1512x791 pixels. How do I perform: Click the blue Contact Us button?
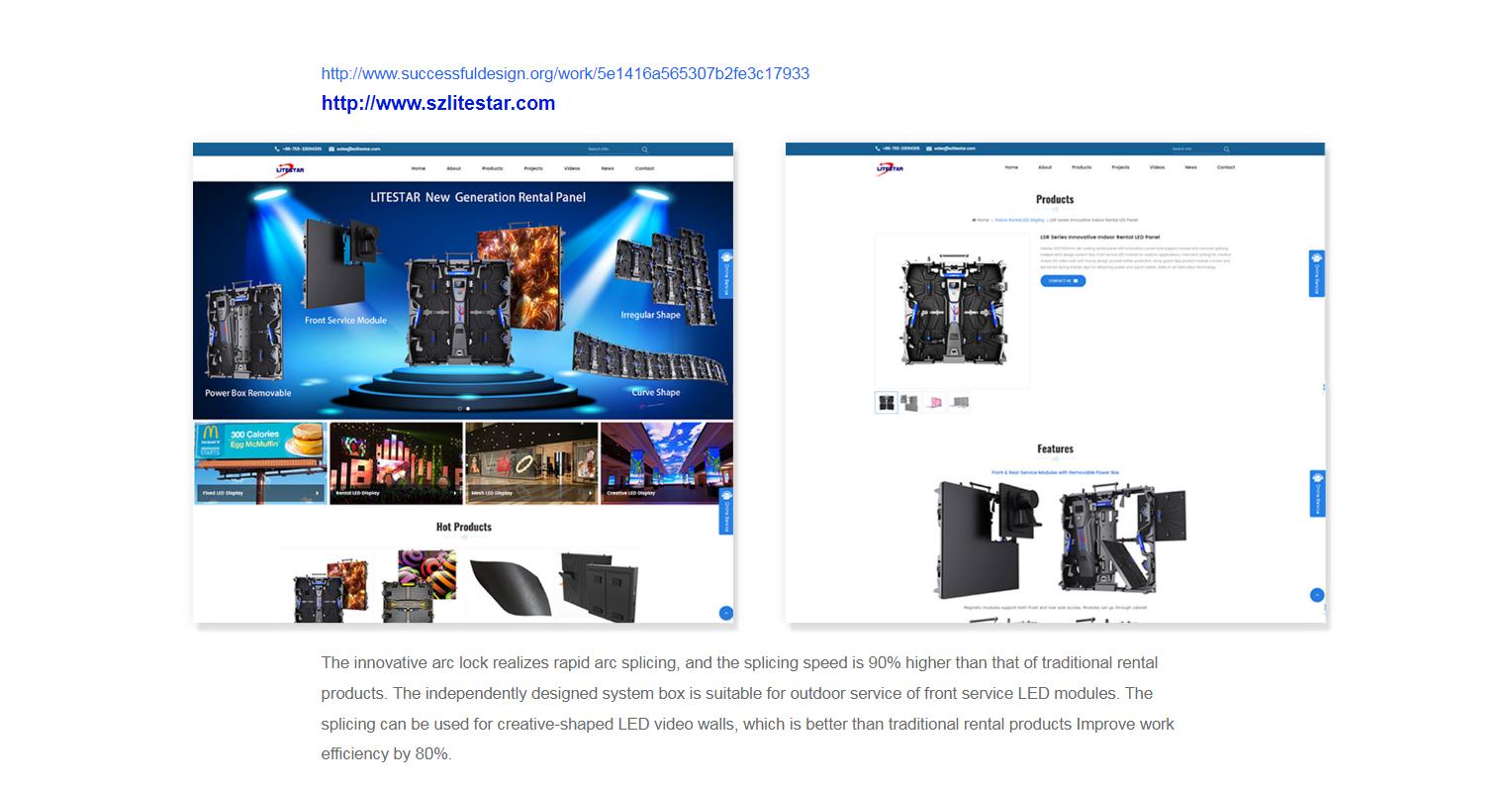[1063, 281]
